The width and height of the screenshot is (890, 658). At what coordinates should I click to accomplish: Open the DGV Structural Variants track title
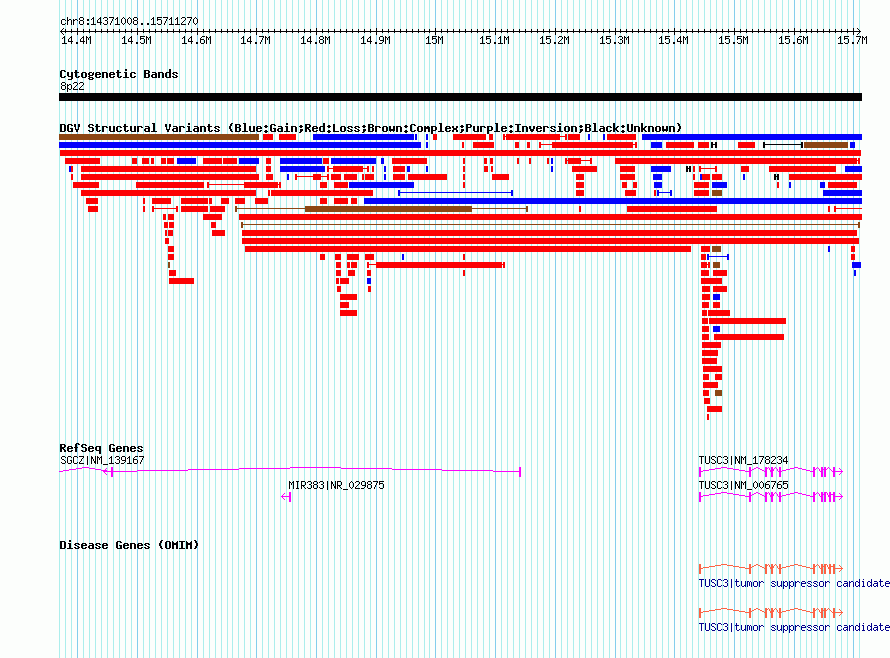[370, 128]
